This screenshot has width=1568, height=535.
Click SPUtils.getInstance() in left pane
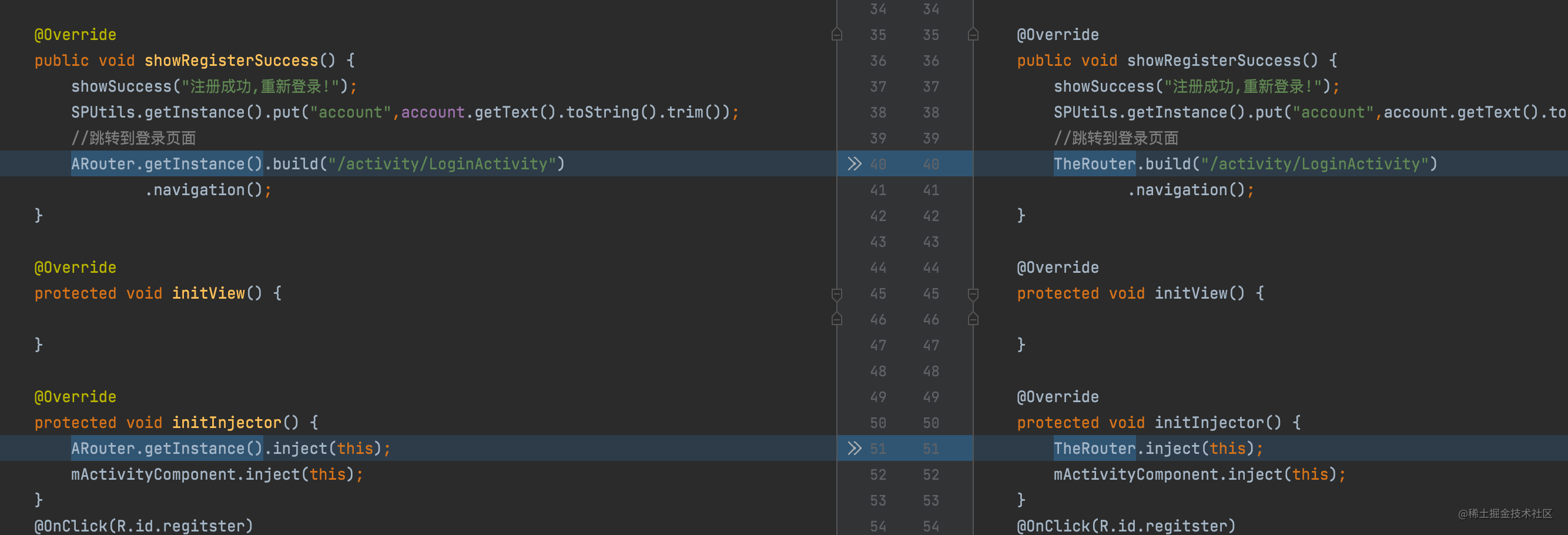coord(167,112)
